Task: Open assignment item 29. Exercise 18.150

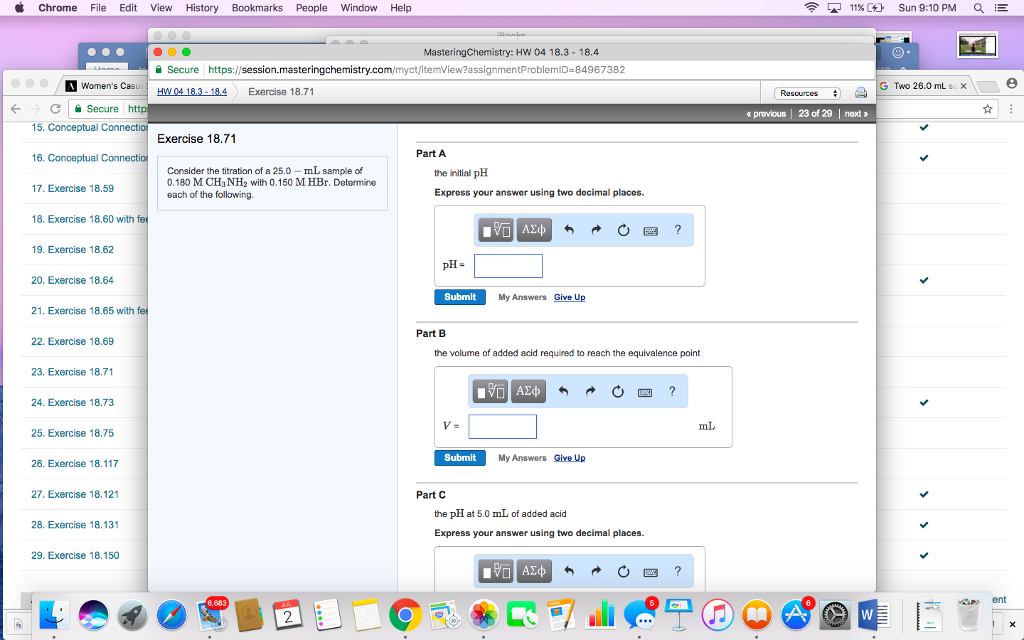Action: coord(75,556)
